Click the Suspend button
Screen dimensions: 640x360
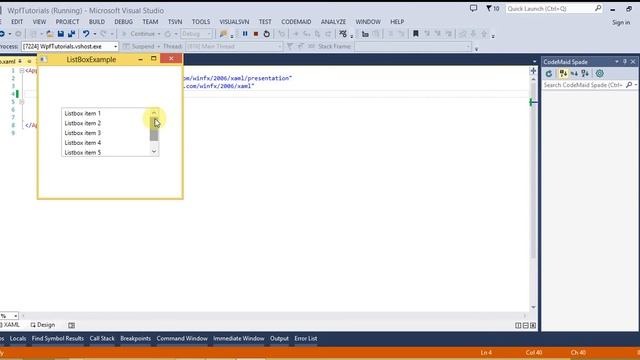[x=139, y=47]
